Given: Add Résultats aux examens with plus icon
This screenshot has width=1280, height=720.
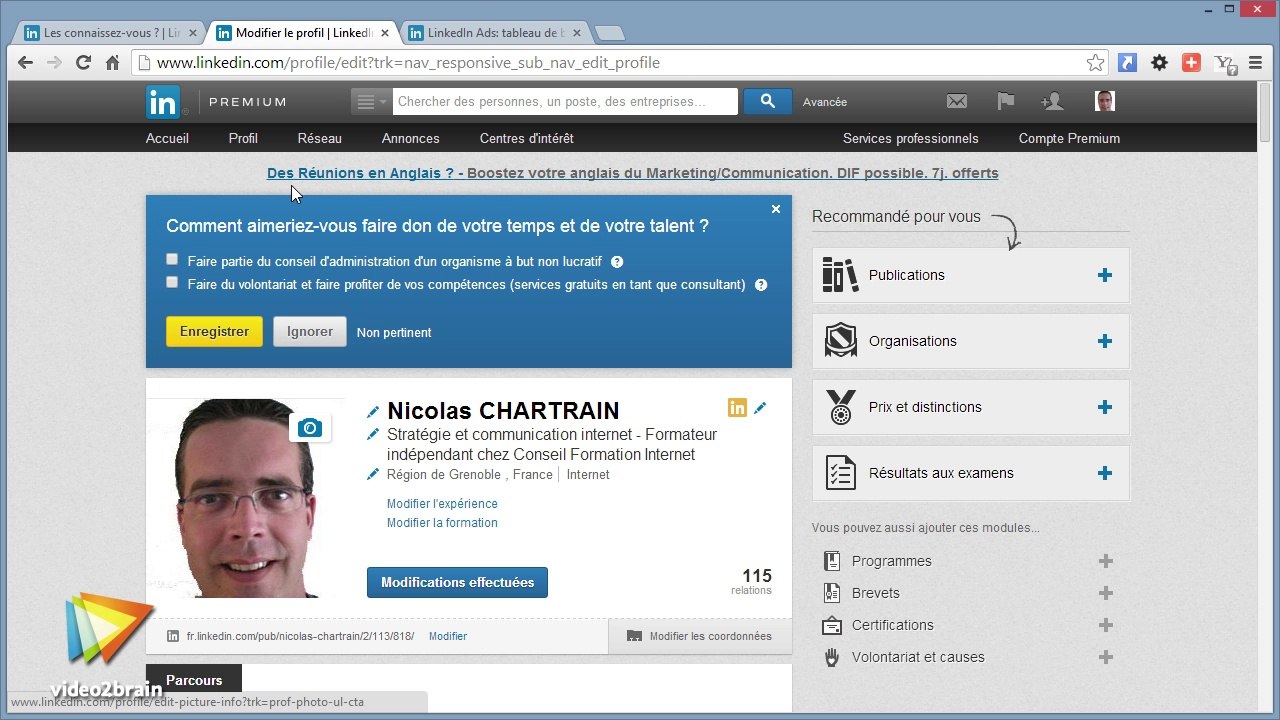Looking at the screenshot, I should pyautogui.click(x=1104, y=473).
